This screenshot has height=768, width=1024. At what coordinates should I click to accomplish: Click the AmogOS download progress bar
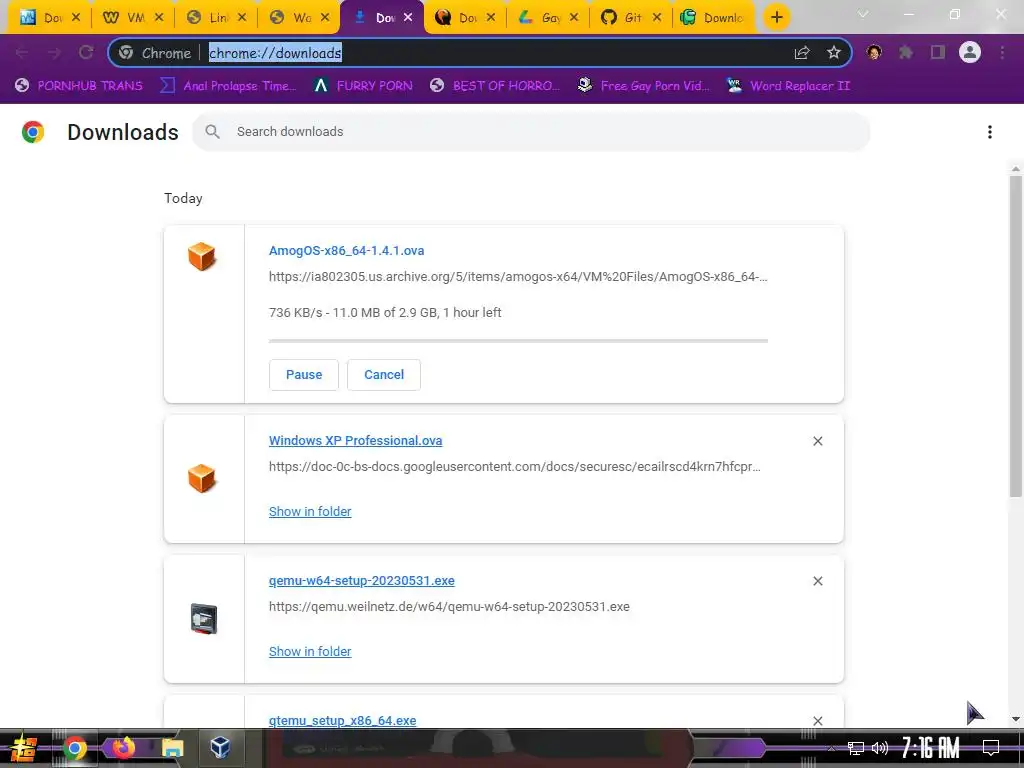tap(518, 341)
